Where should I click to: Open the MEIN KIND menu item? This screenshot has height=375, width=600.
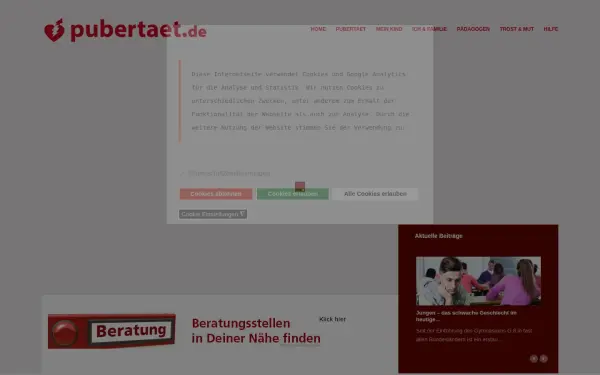pos(389,29)
